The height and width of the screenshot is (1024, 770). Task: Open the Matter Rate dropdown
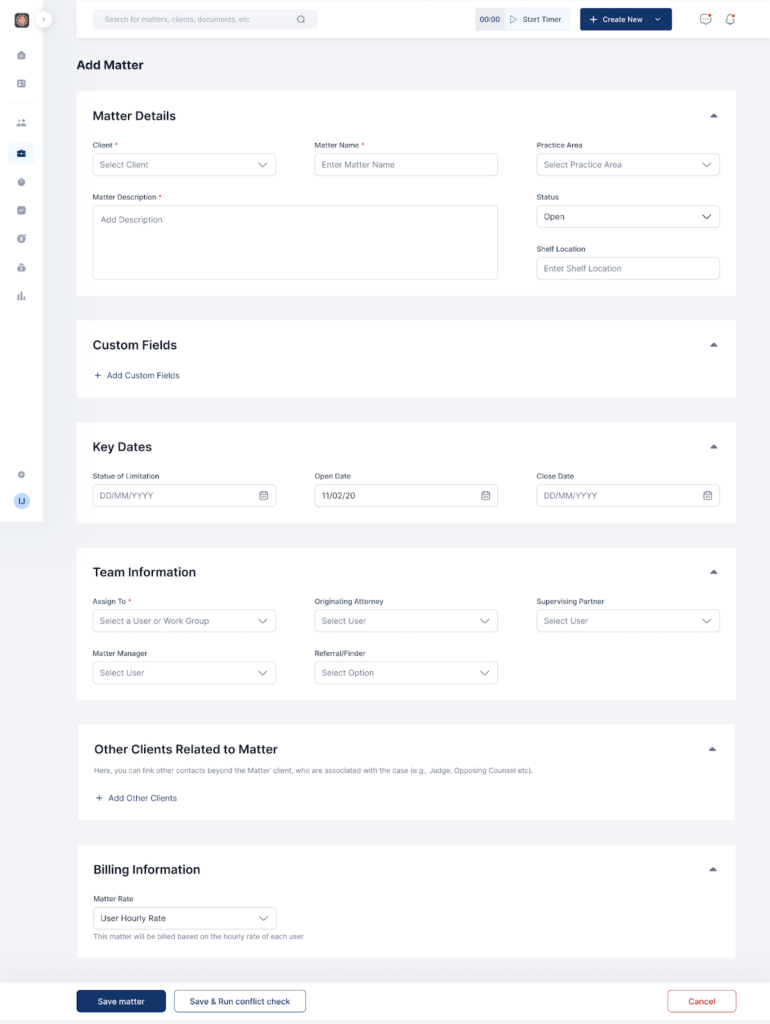pos(184,918)
